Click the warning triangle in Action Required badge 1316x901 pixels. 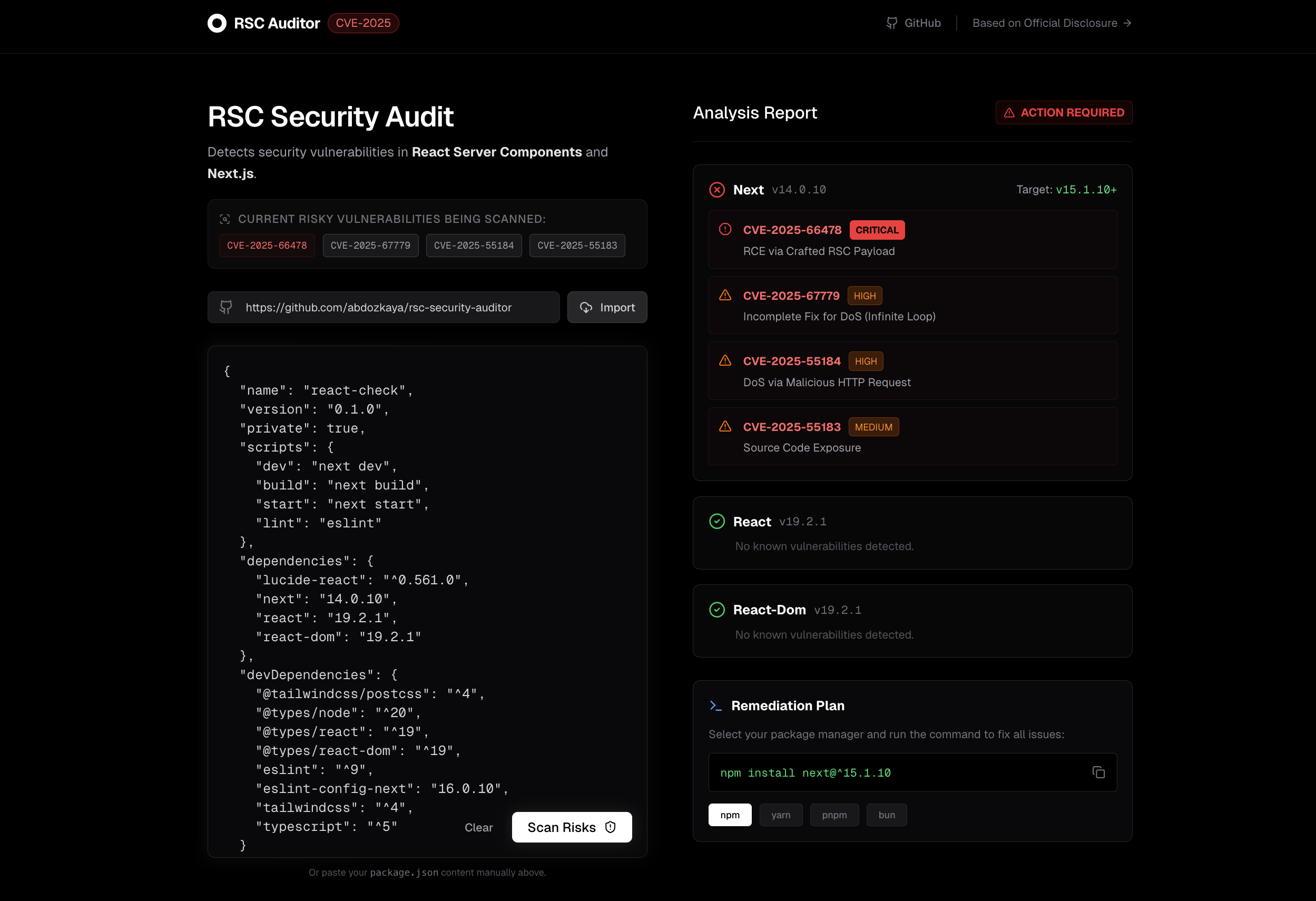pos(1009,113)
